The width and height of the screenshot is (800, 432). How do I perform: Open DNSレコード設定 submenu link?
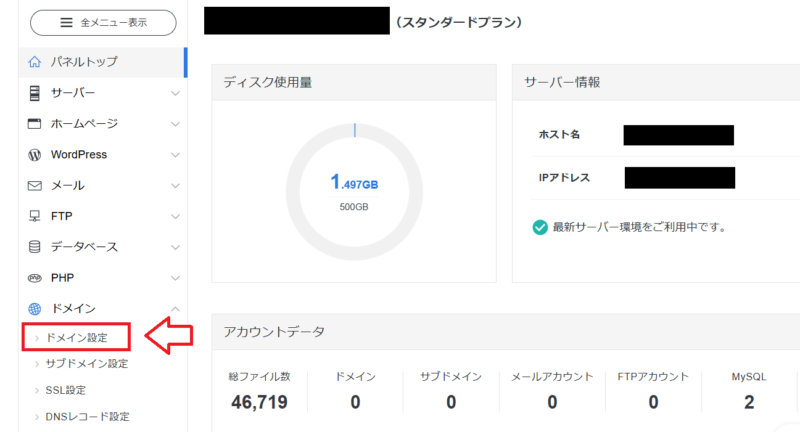coord(87,417)
